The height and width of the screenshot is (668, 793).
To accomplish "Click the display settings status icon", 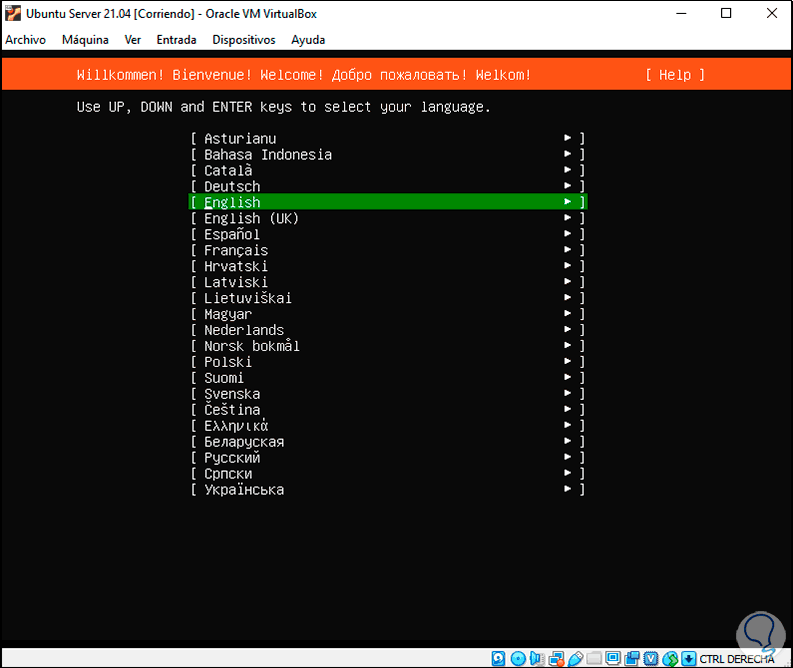I will point(613,658).
